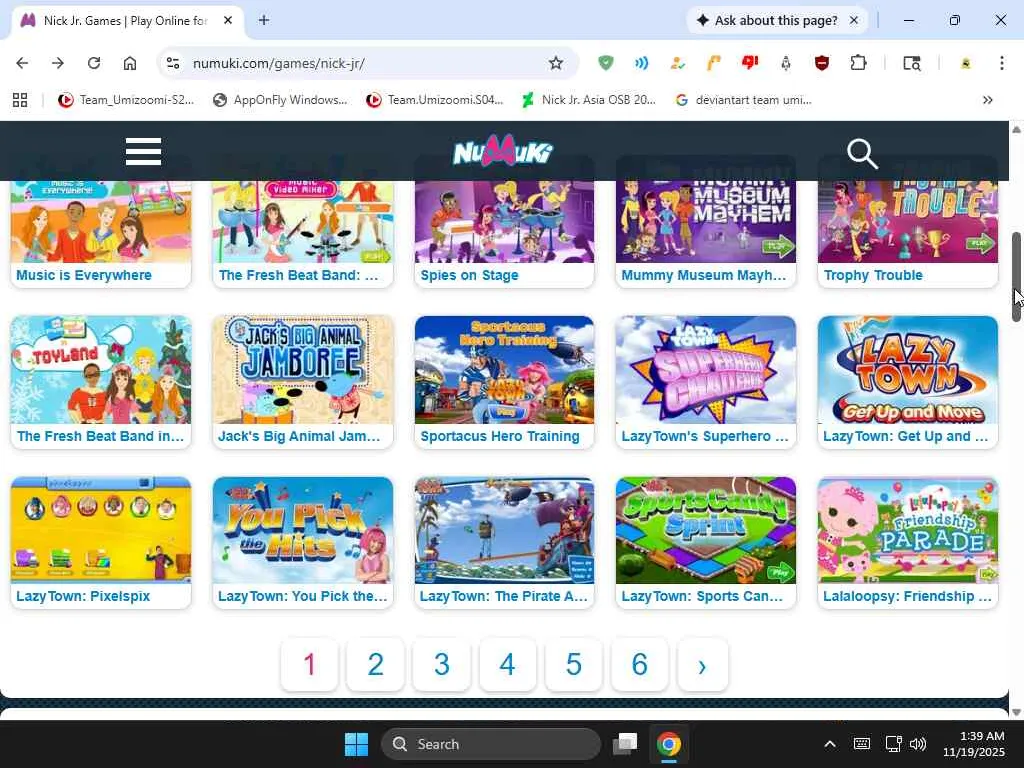Open LazyTown: Pixelspix game

point(101,543)
